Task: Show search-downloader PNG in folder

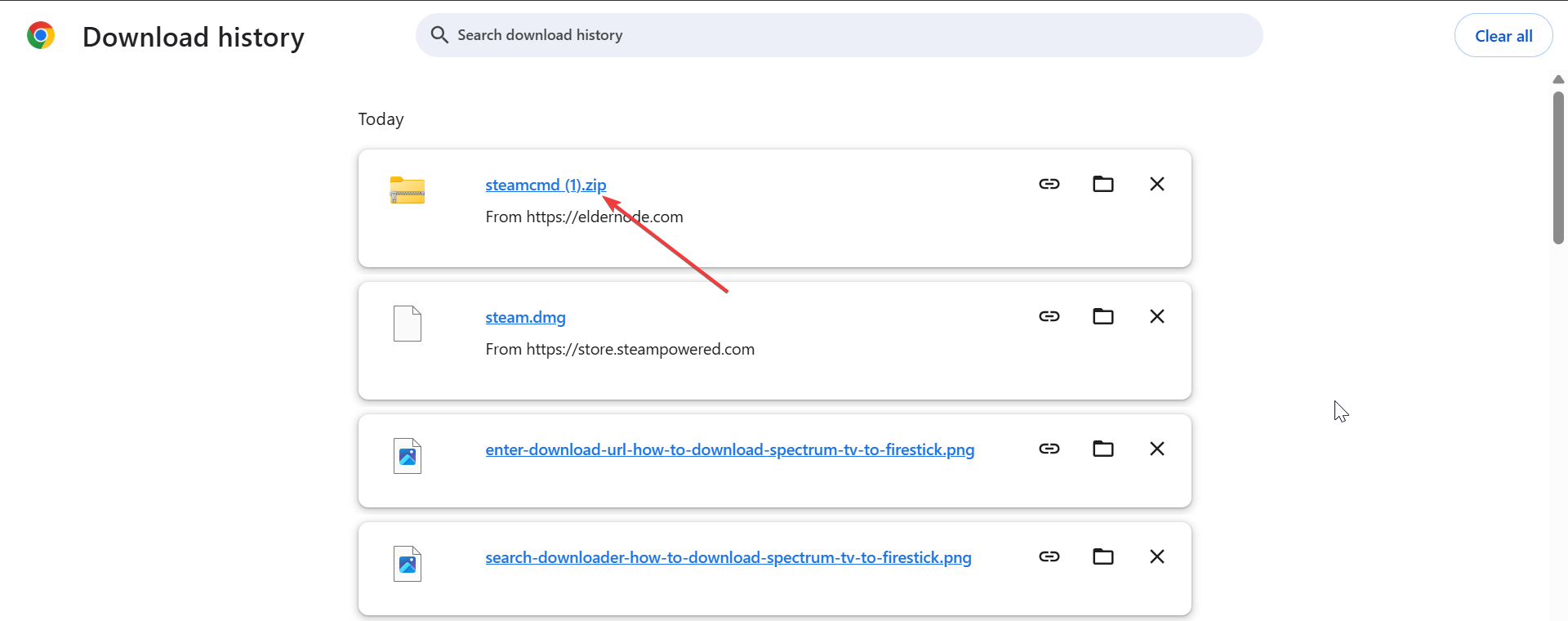Action: (x=1102, y=556)
